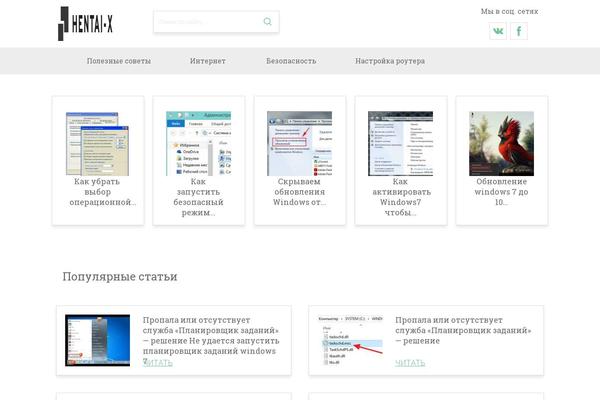
Task: Open the Интернет menu item
Action: [208, 61]
